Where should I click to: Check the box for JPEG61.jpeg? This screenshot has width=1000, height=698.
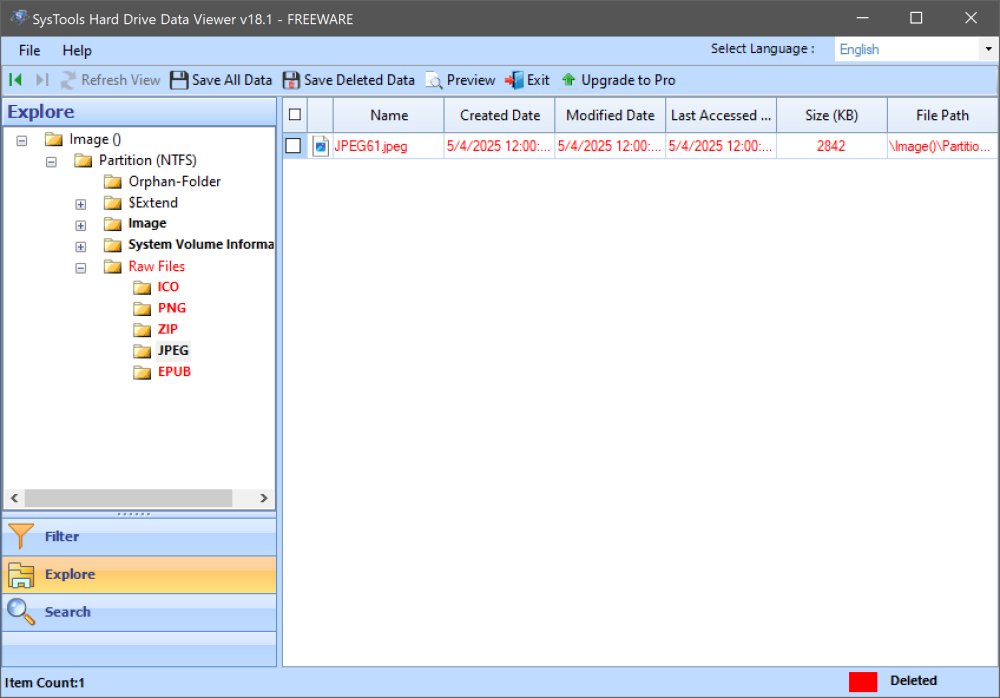[293, 145]
